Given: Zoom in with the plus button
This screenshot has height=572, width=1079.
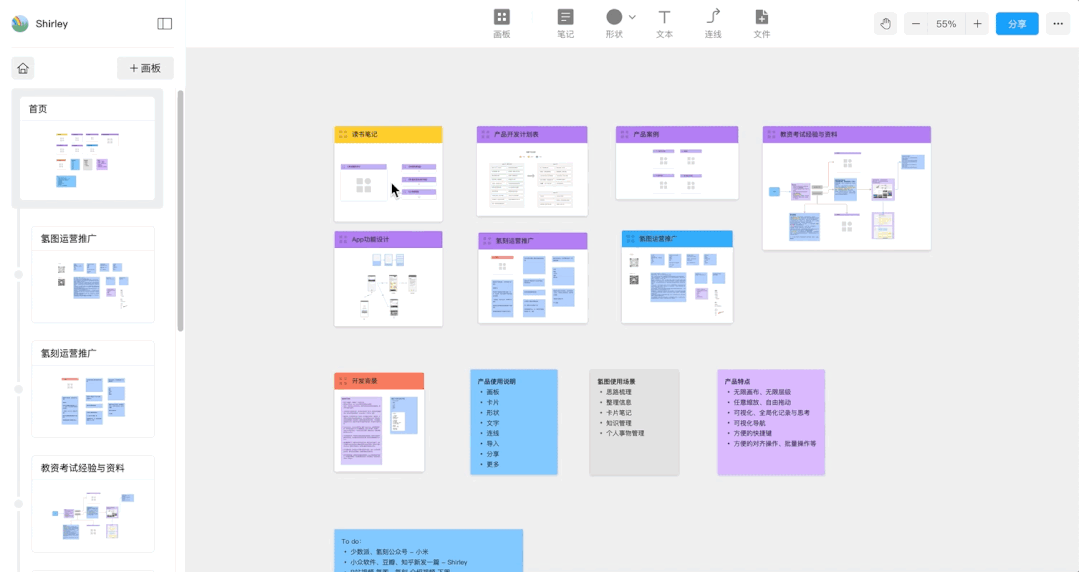Looking at the screenshot, I should coord(977,24).
